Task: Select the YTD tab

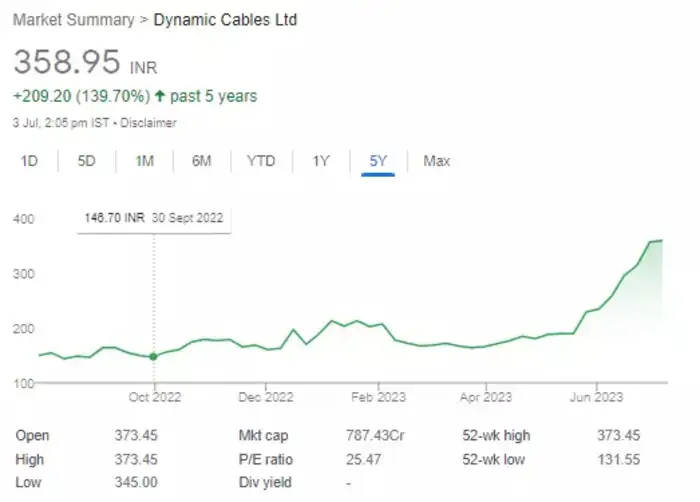Action: coord(261,161)
